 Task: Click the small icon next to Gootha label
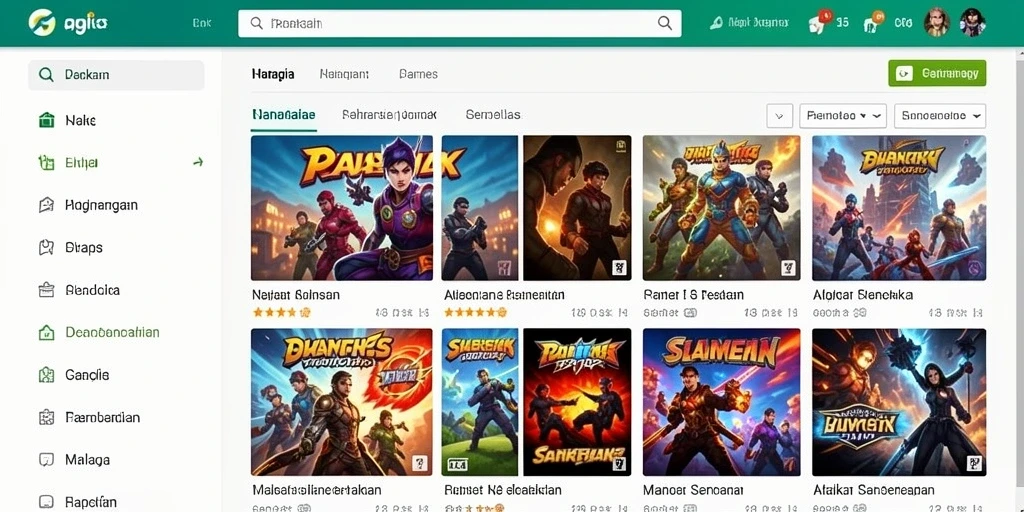point(859,313)
